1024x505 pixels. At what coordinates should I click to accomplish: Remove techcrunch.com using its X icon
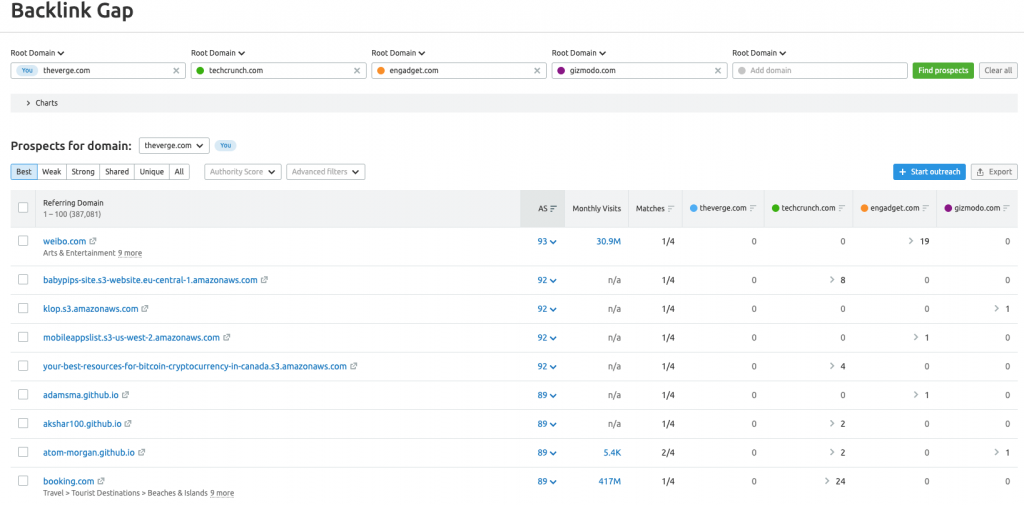click(357, 71)
